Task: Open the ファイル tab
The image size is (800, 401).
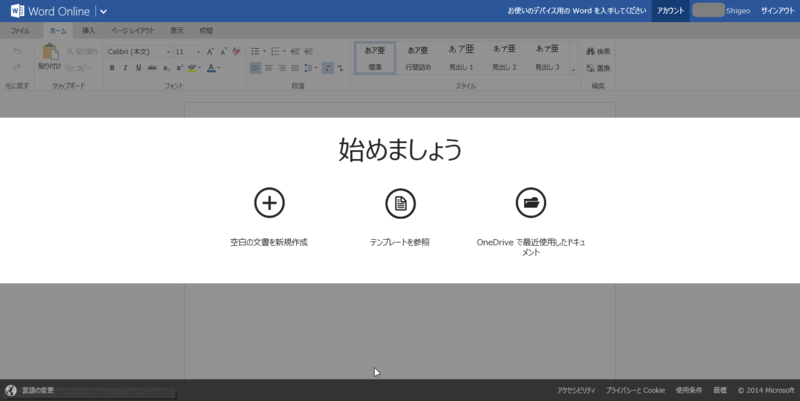Action: [20, 31]
